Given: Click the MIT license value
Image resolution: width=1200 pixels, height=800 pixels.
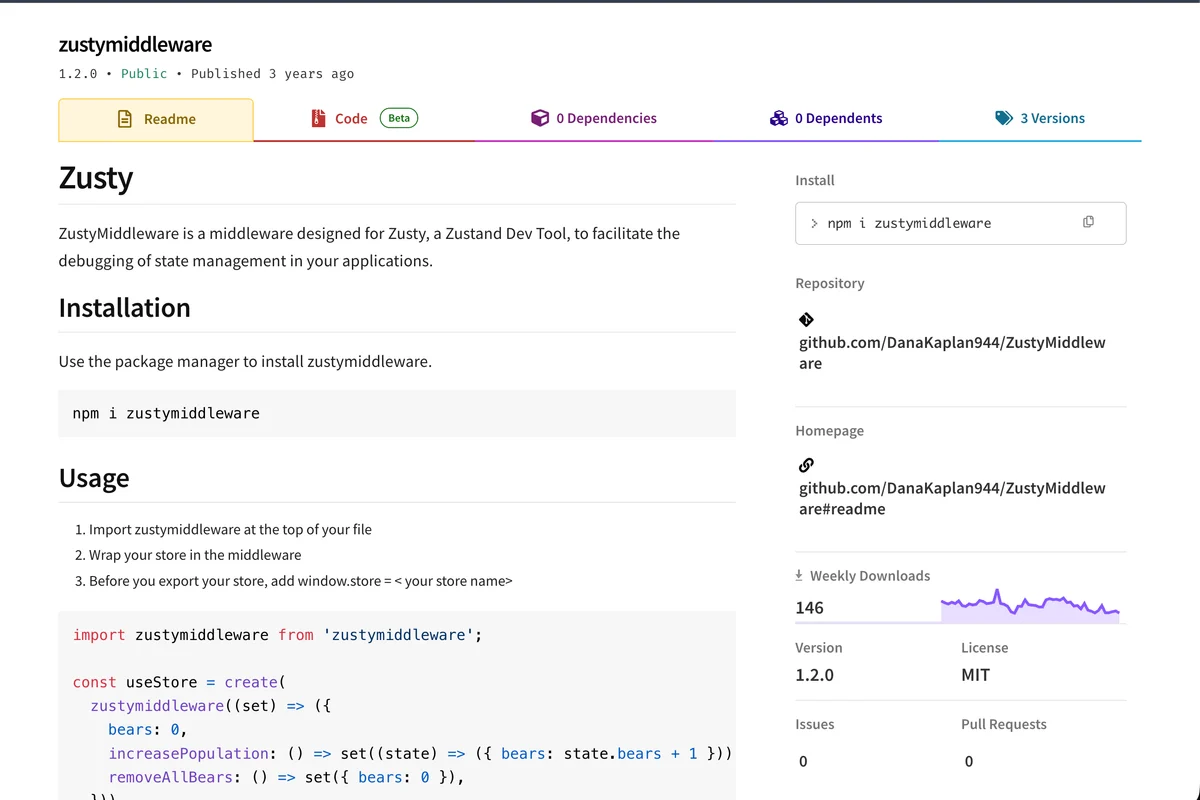Looking at the screenshot, I should pyautogui.click(x=975, y=675).
